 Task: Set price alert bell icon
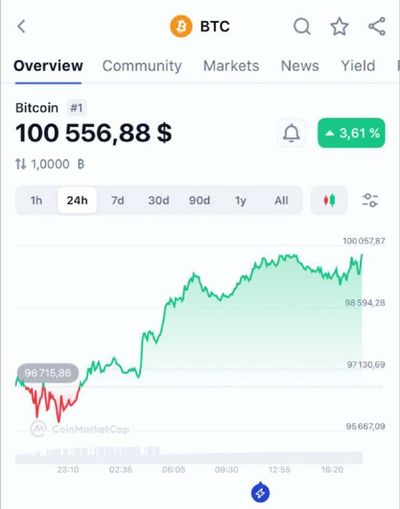(x=291, y=133)
